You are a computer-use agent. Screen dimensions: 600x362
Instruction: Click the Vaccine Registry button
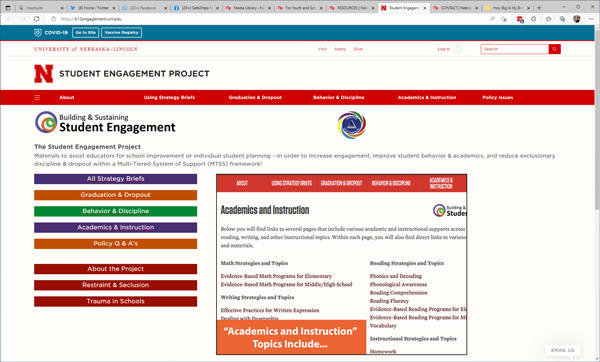(121, 33)
